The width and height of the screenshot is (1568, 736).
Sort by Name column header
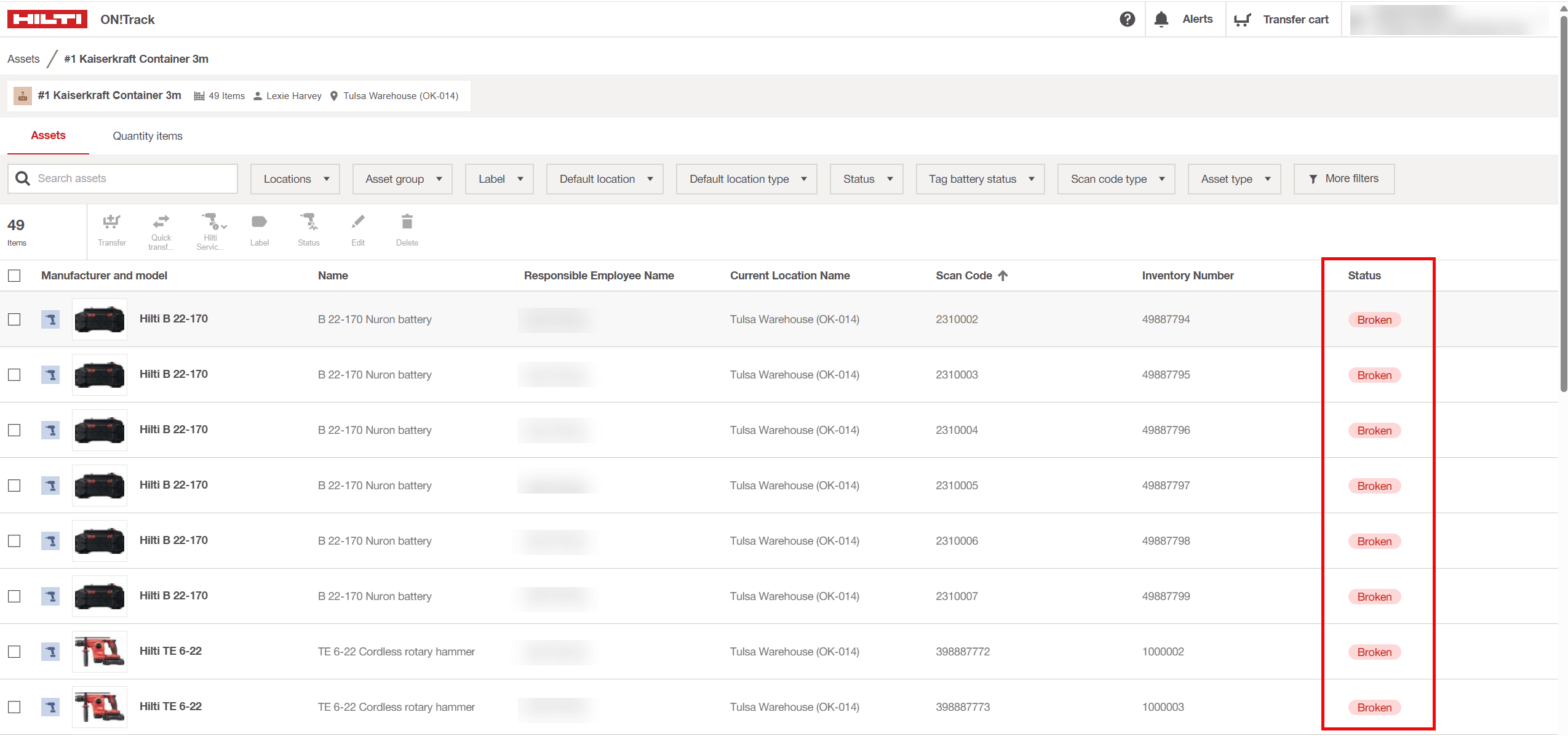tap(333, 276)
